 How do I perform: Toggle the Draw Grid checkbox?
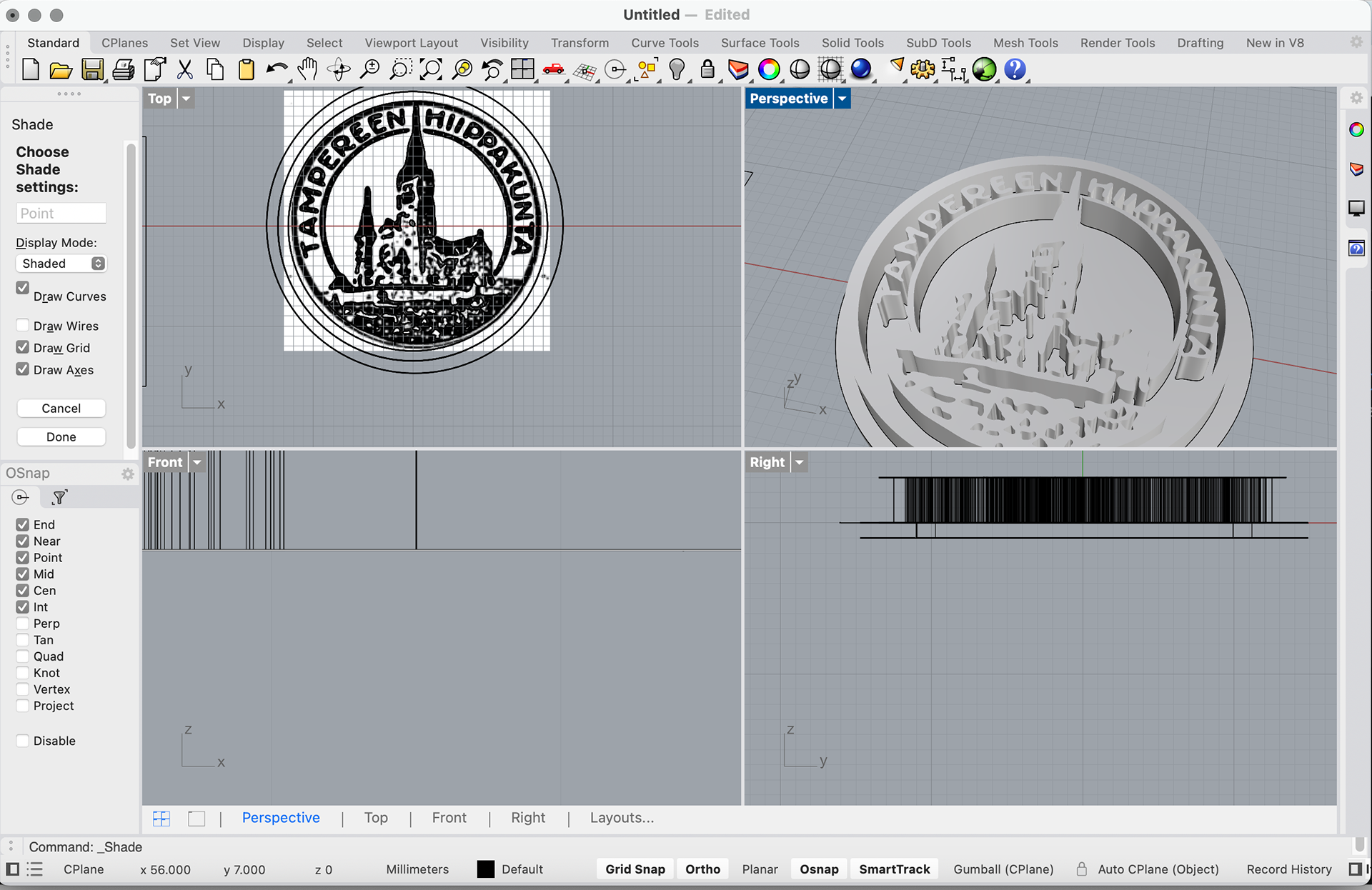(x=23, y=347)
